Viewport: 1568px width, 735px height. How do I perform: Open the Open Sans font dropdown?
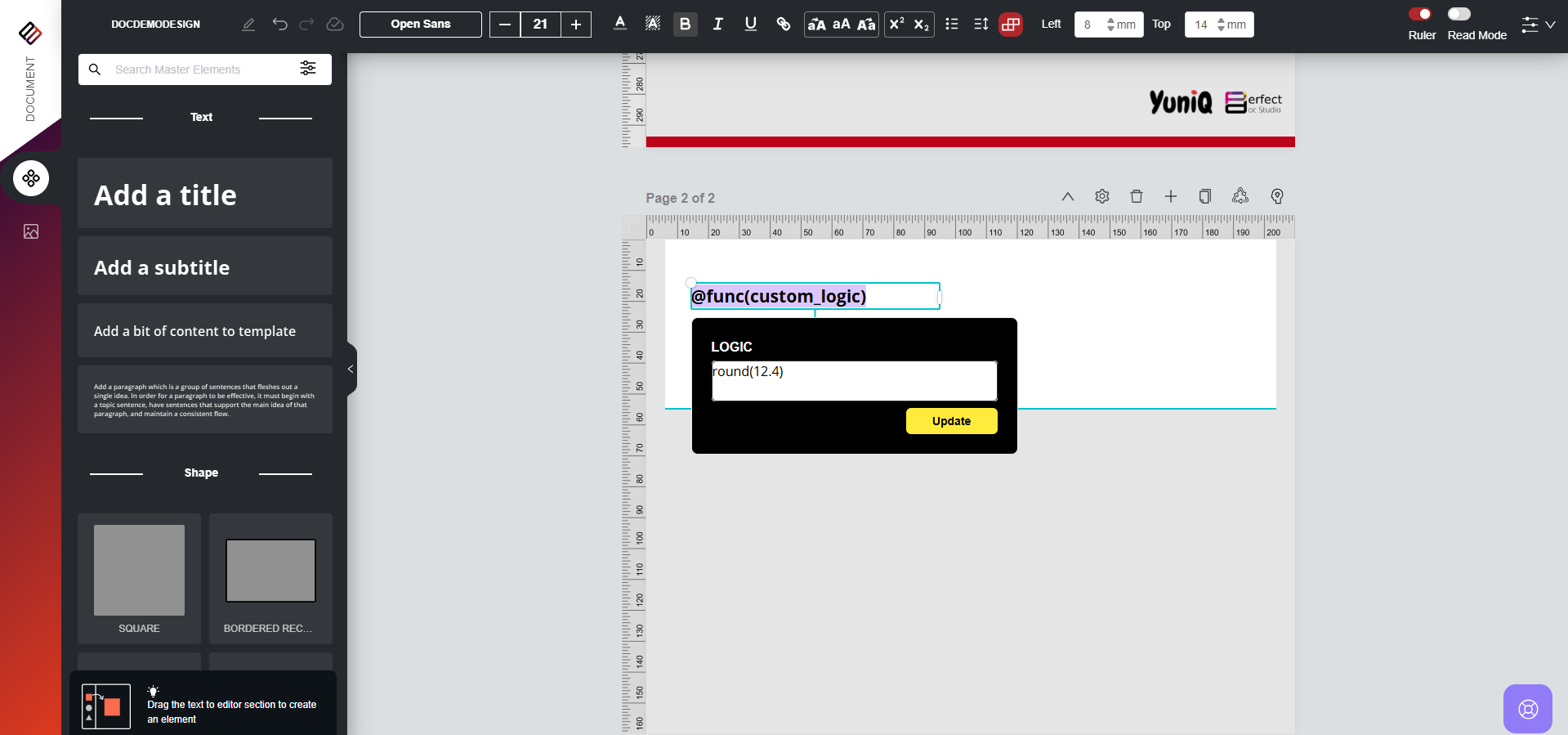click(420, 25)
